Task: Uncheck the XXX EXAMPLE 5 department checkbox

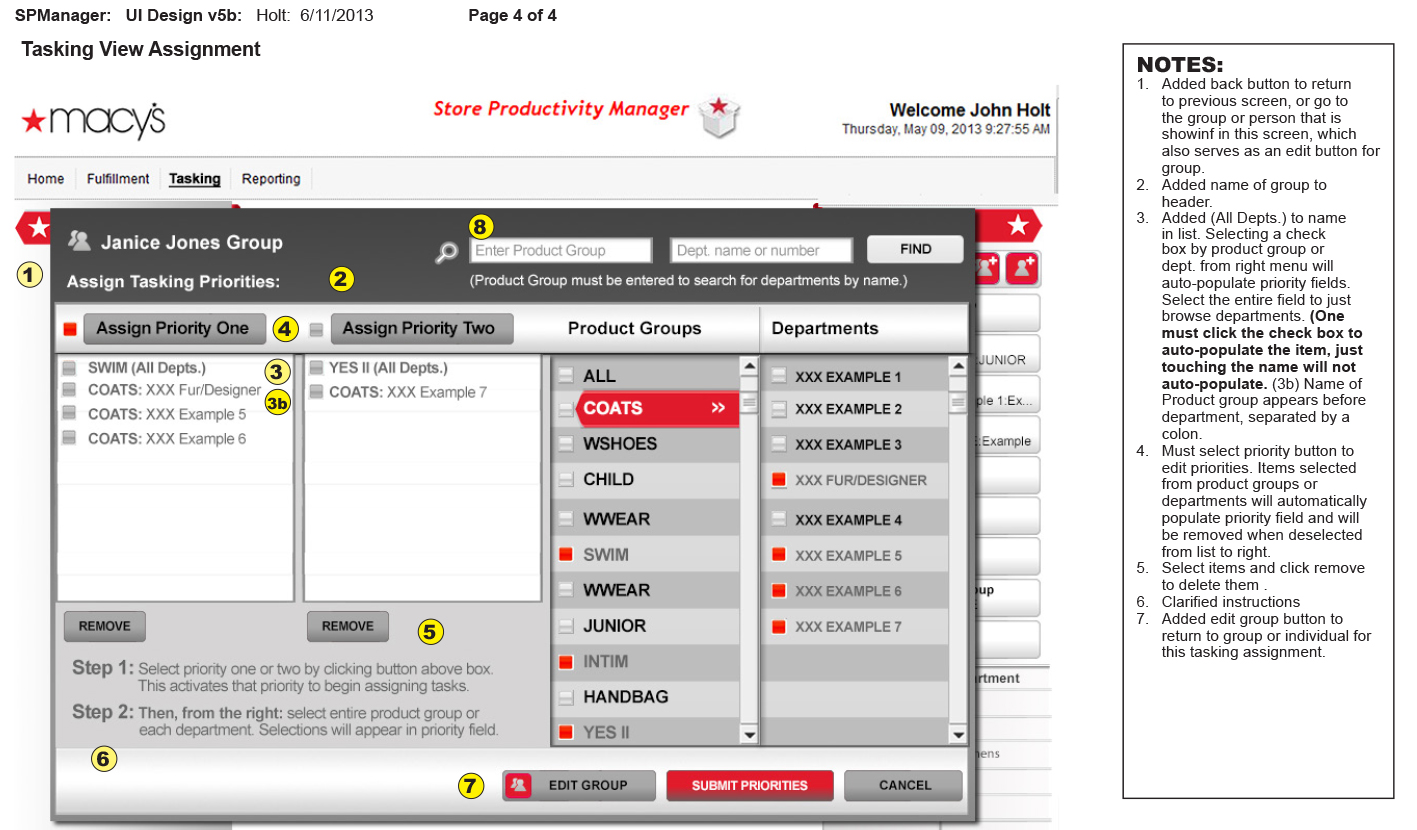Action: pos(779,555)
